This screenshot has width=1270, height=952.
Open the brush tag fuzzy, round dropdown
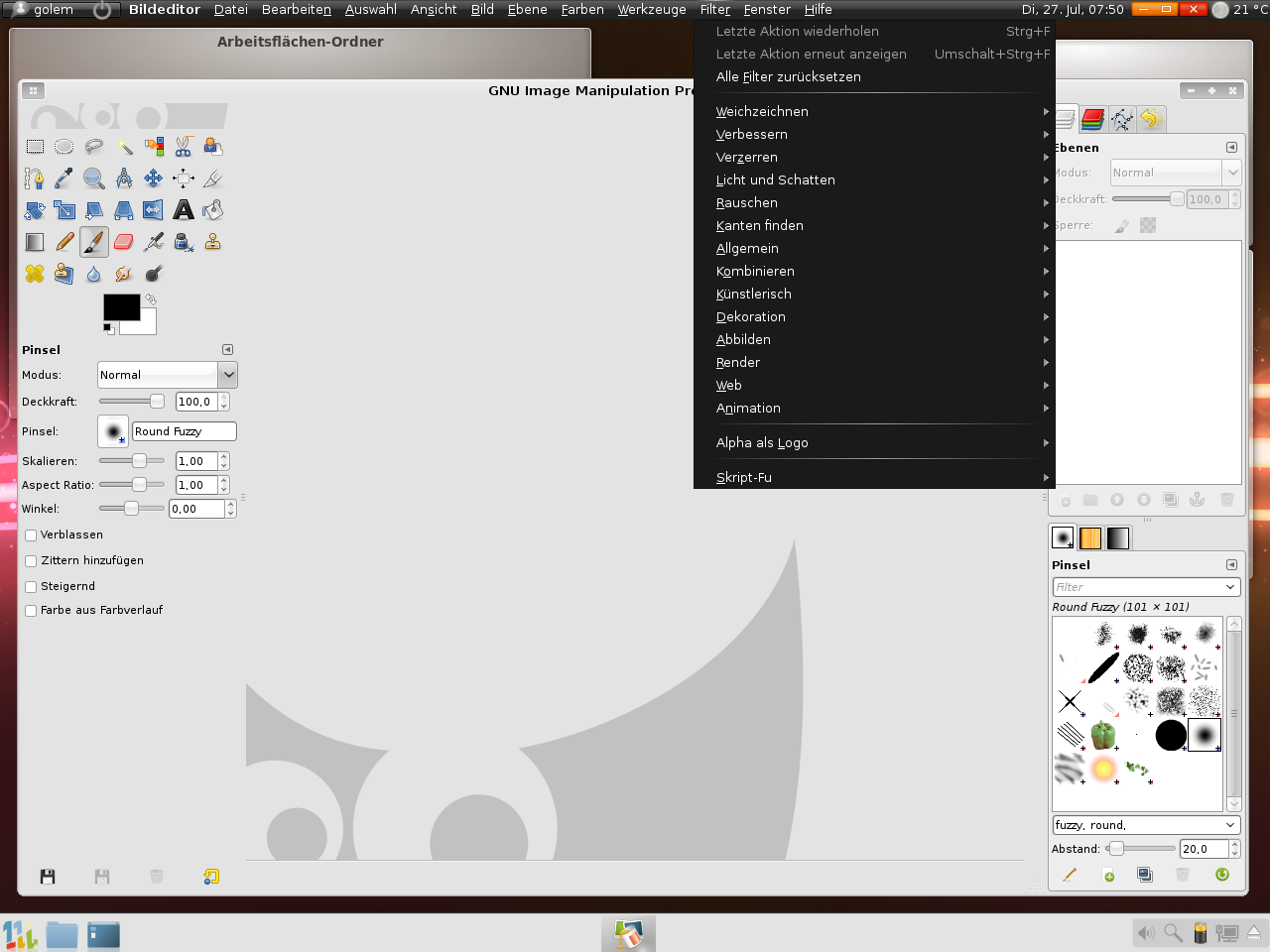pos(1146,825)
